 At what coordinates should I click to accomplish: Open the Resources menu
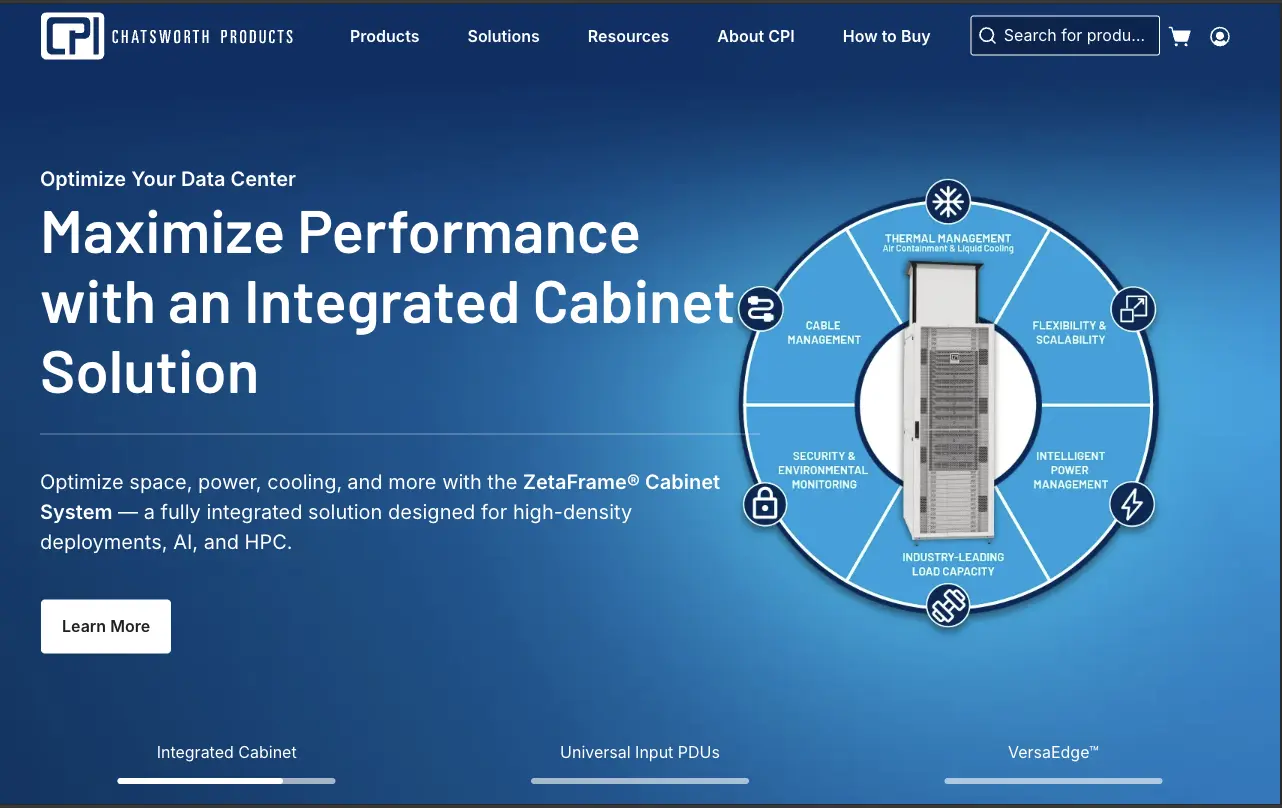tap(628, 36)
